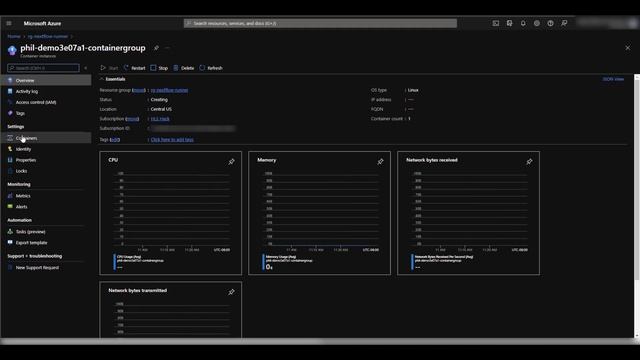Open the CPU usage chart

(x=171, y=213)
